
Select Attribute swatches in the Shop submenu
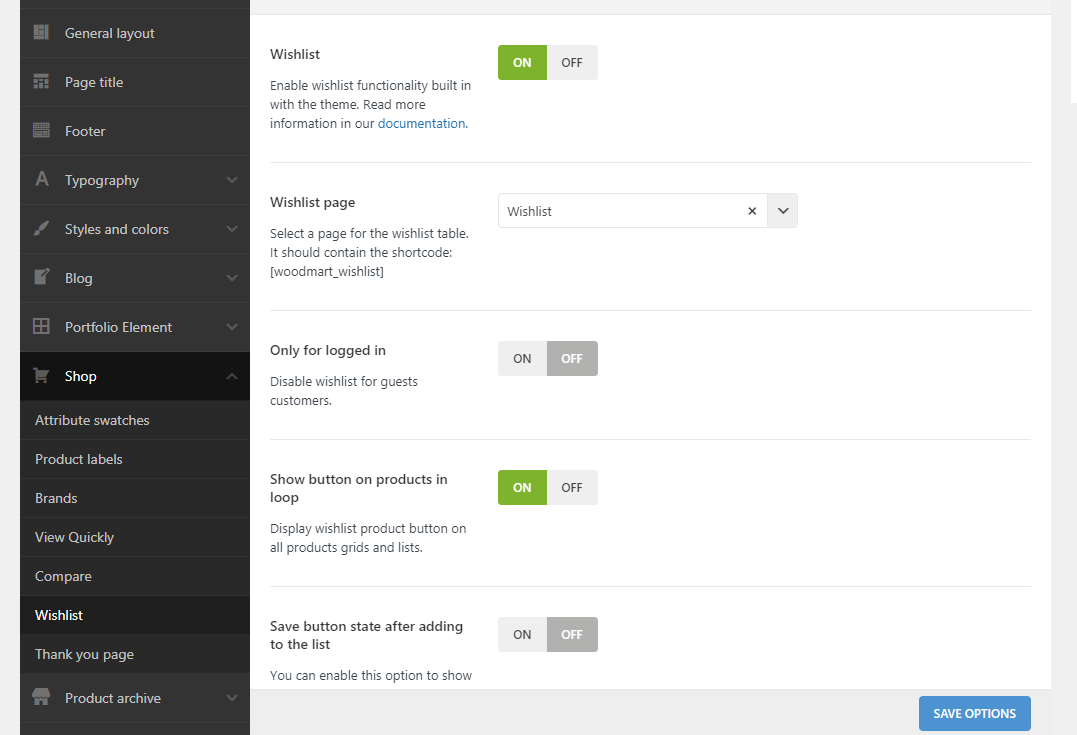point(92,420)
